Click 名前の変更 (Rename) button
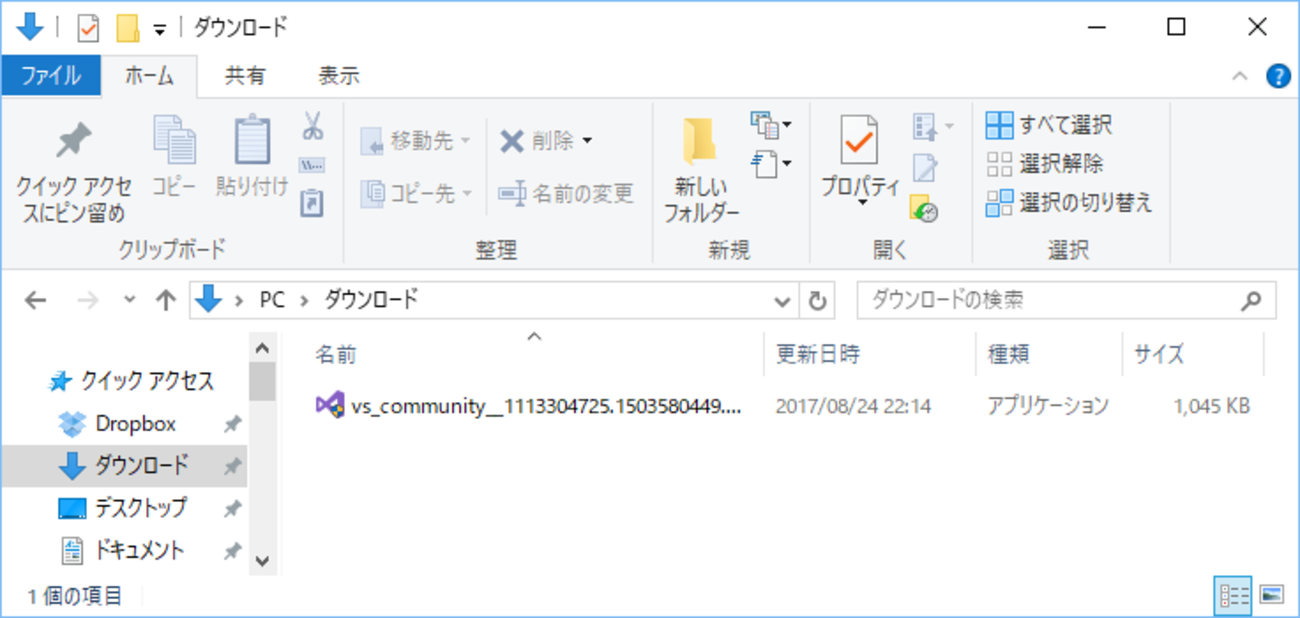Screen dimensions: 1300x618 click(566, 192)
